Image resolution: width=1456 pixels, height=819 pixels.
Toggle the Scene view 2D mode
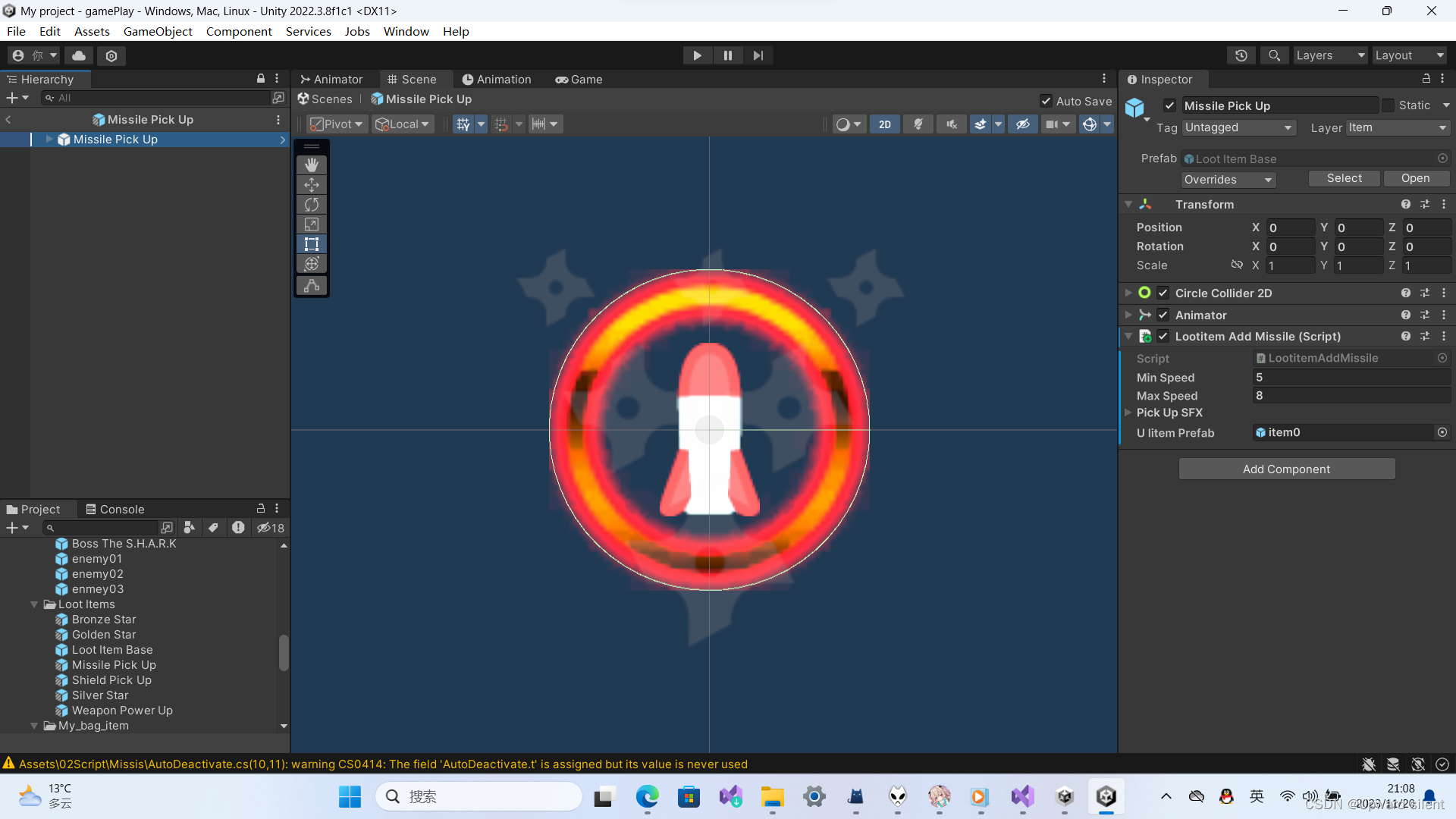tap(884, 124)
